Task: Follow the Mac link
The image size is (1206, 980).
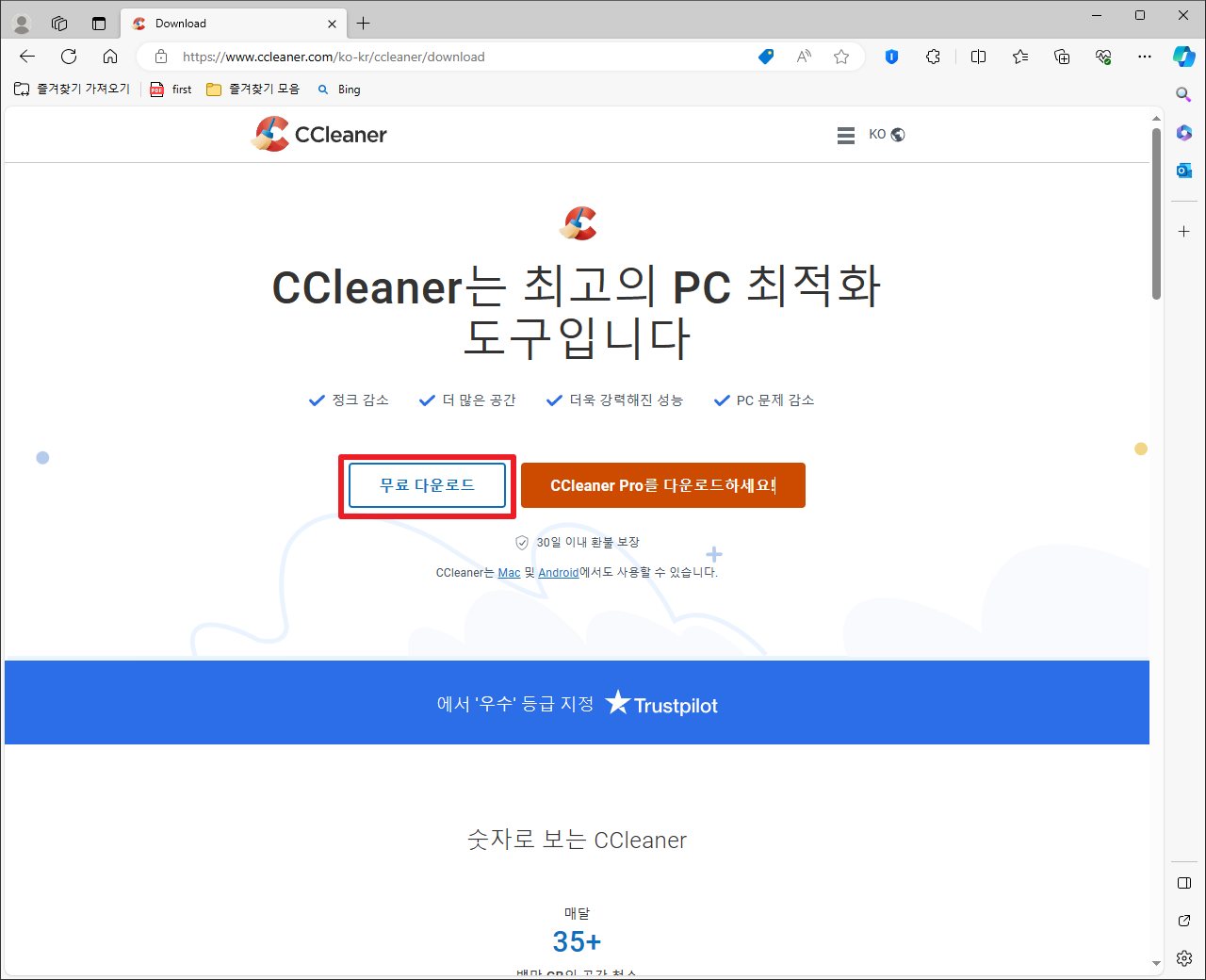Action: (x=509, y=573)
